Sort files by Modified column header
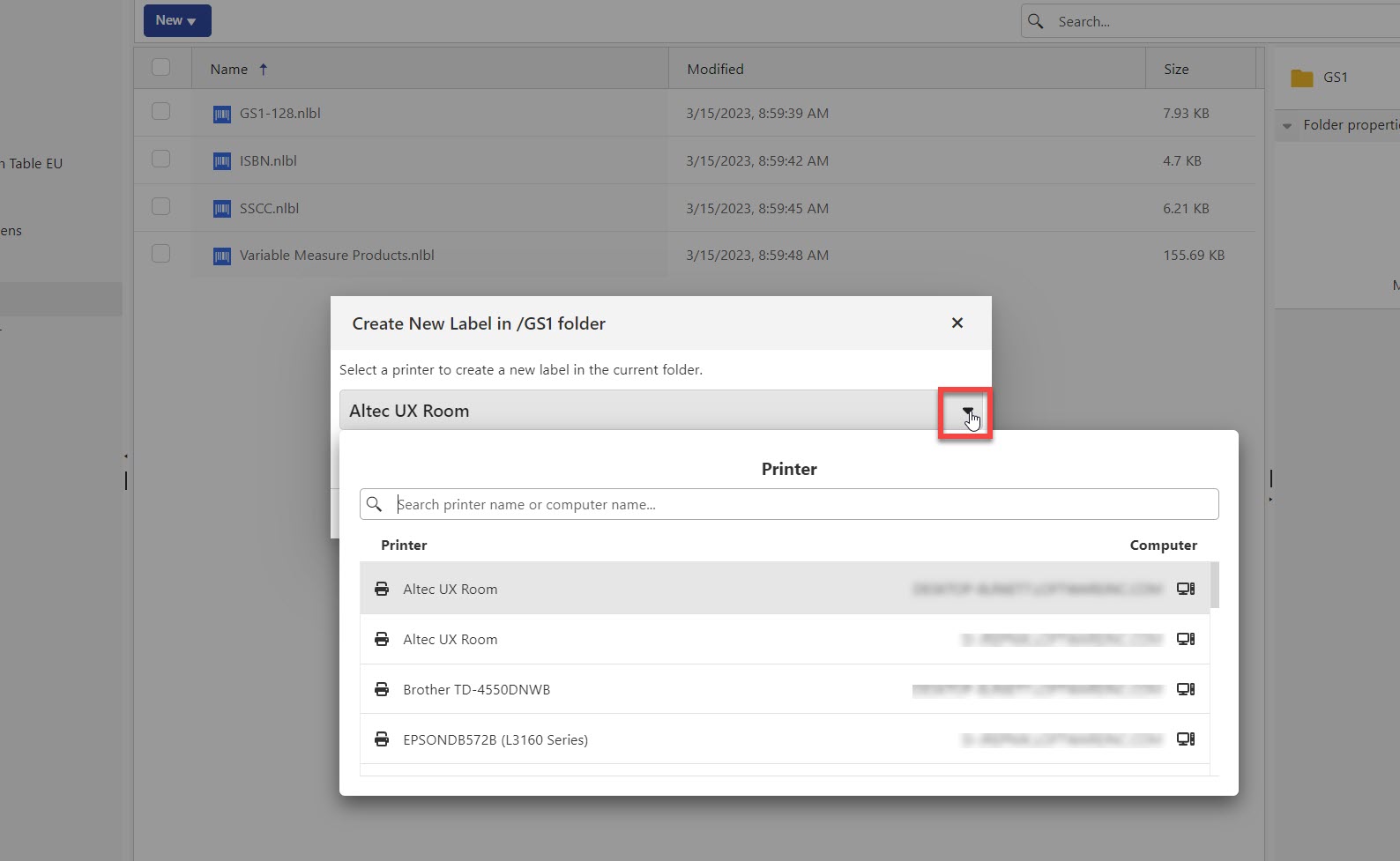 (715, 69)
